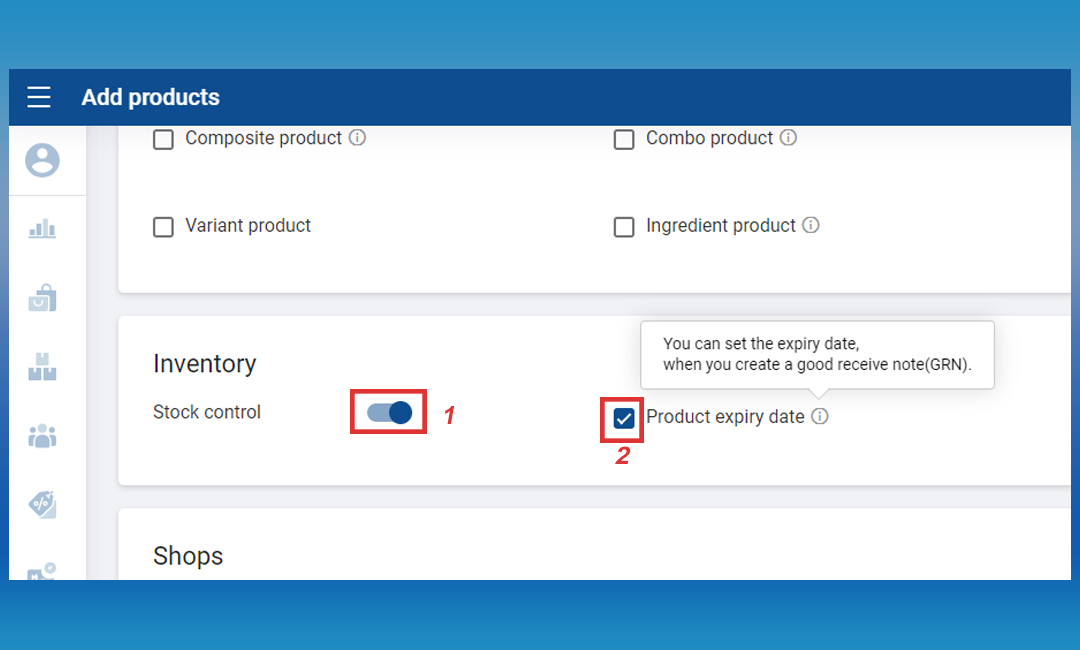Open the hamburger navigation menu
This screenshot has width=1080, height=650.
(39, 97)
